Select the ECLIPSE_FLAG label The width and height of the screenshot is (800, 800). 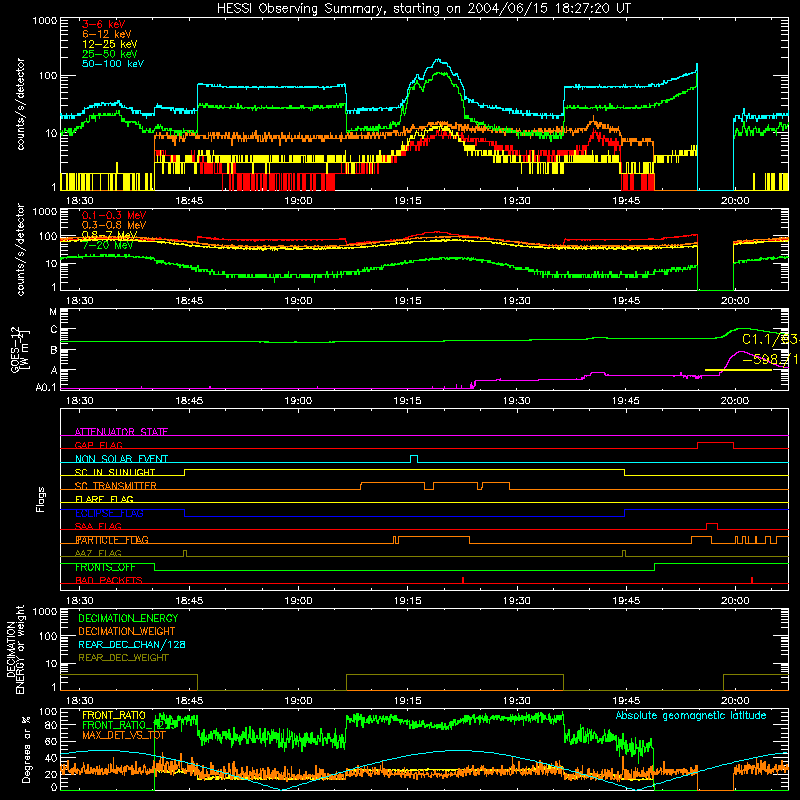tap(109, 513)
